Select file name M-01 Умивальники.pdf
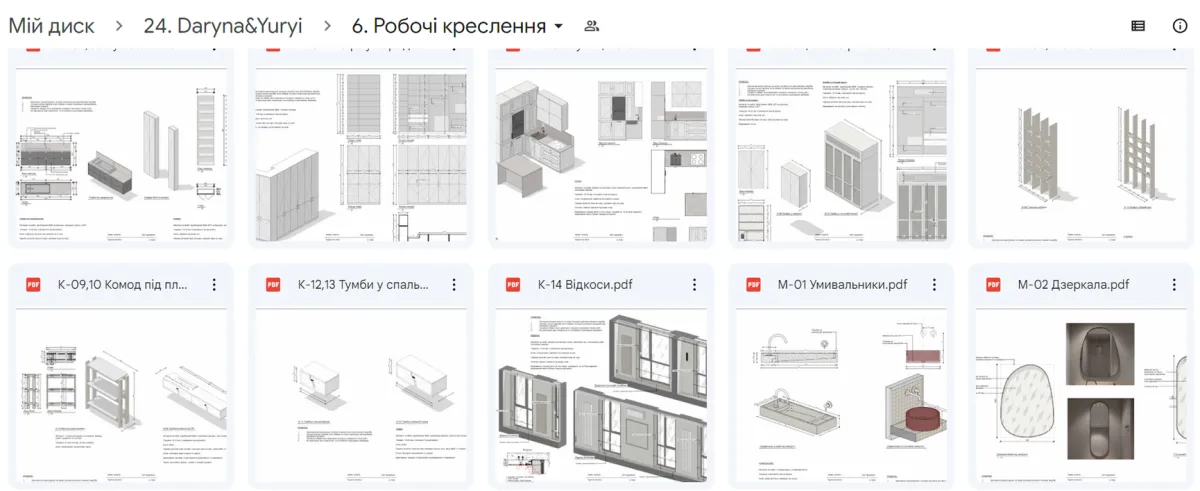Viewport: 1200px width, 491px height. click(x=842, y=285)
